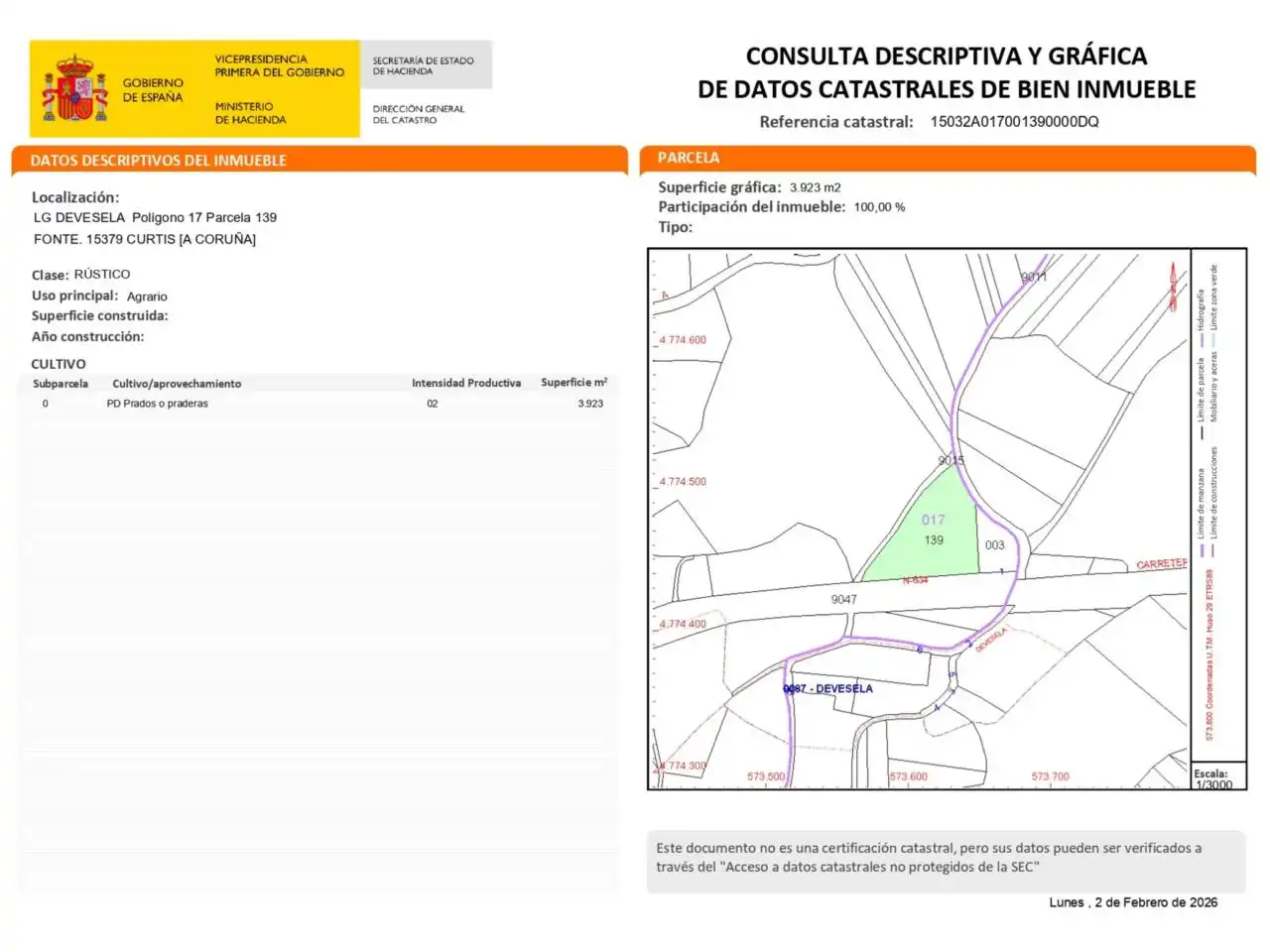Select the green parcel 139 on map

click(929, 531)
